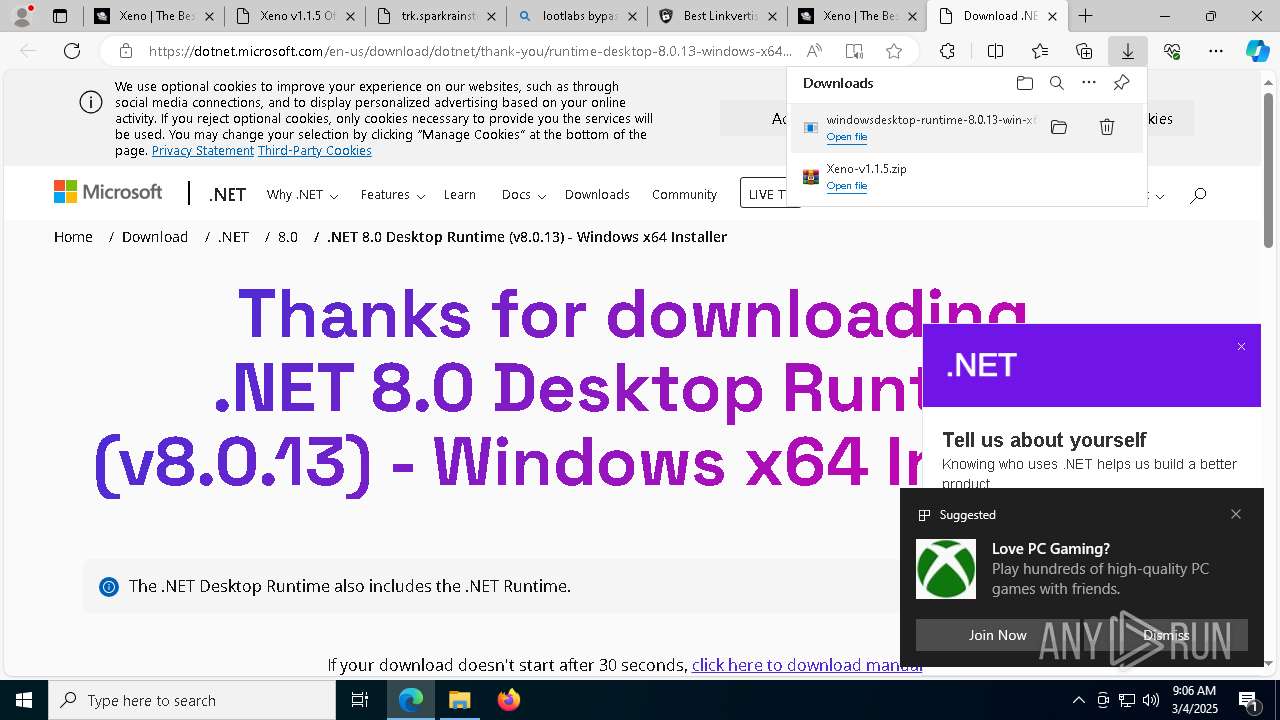Open Browser essentials heart icon
This screenshot has width=1280, height=720.
click(x=1172, y=51)
